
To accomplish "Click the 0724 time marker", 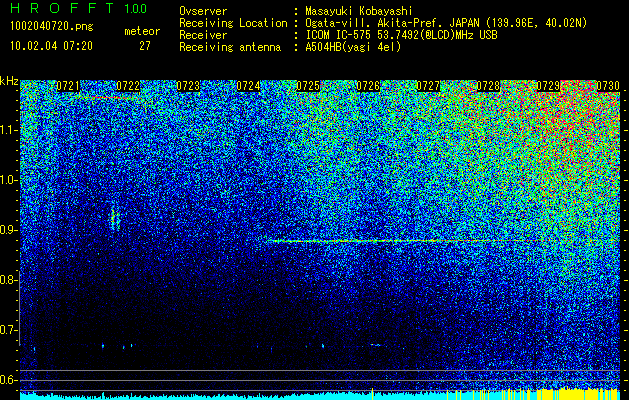I will [x=248, y=86].
